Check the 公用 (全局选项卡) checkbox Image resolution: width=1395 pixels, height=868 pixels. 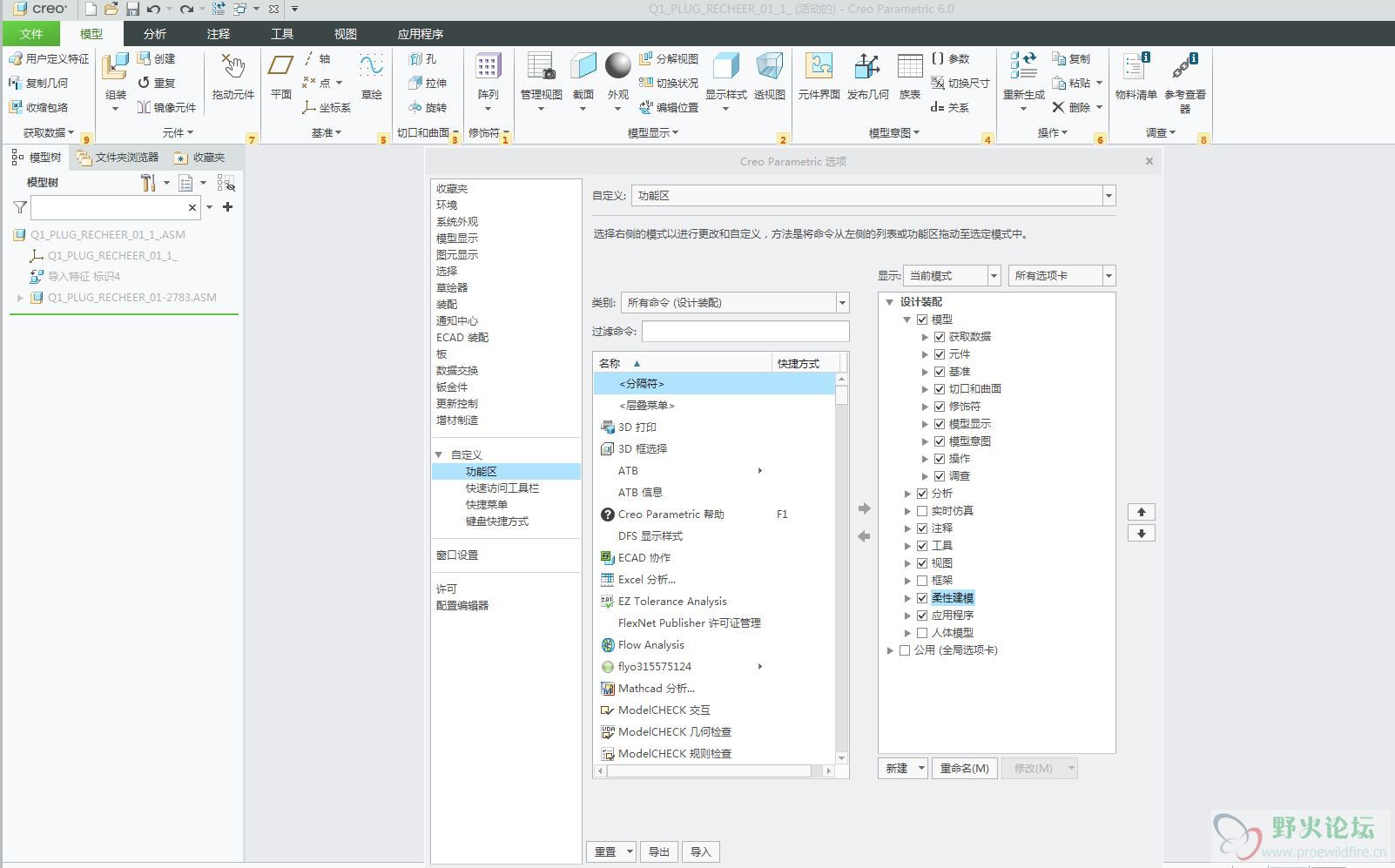pyautogui.click(x=905, y=650)
